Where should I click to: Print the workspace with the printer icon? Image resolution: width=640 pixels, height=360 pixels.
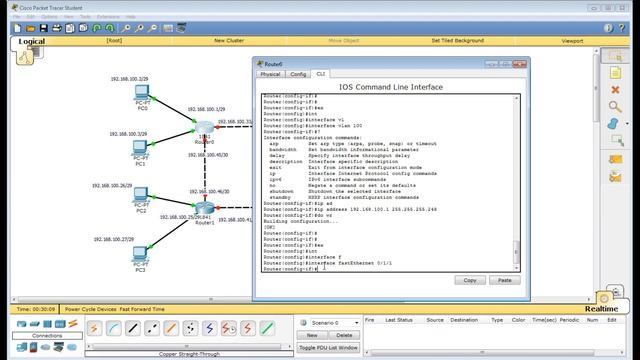pos(57,28)
